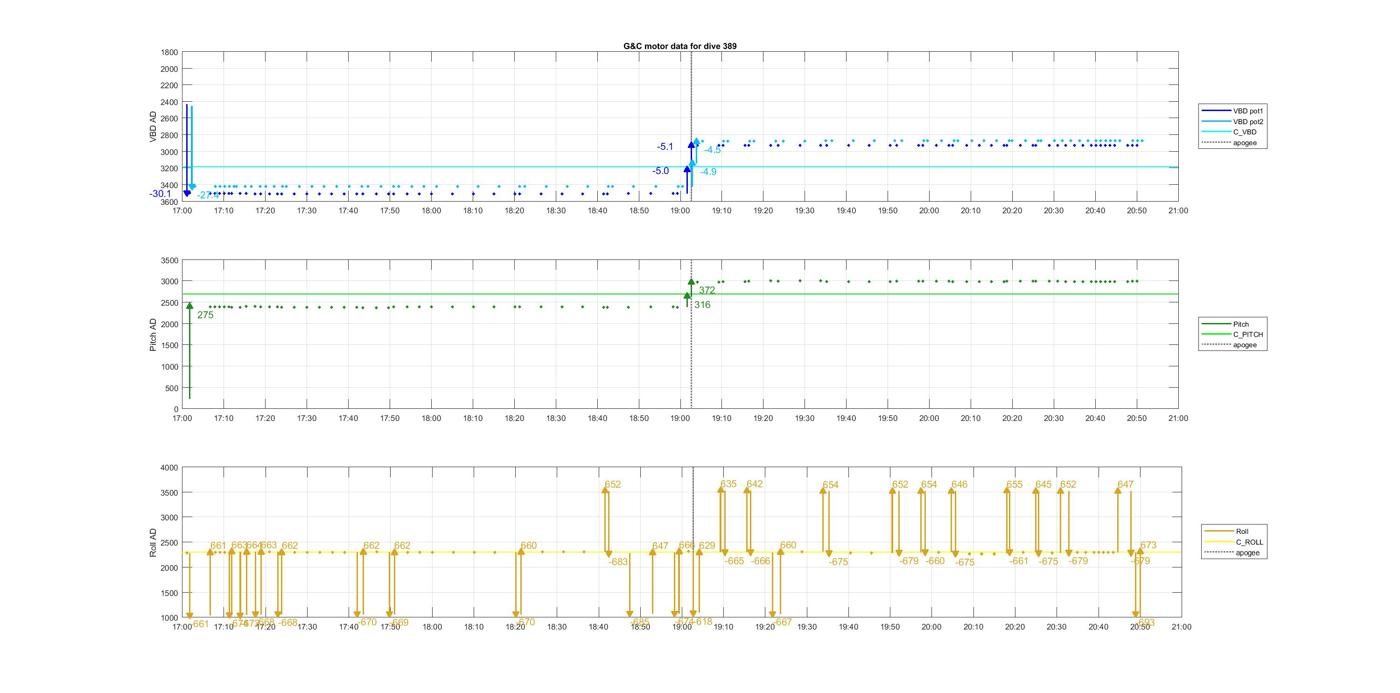
Task: Click the '-5.0' data label
Action: [661, 171]
